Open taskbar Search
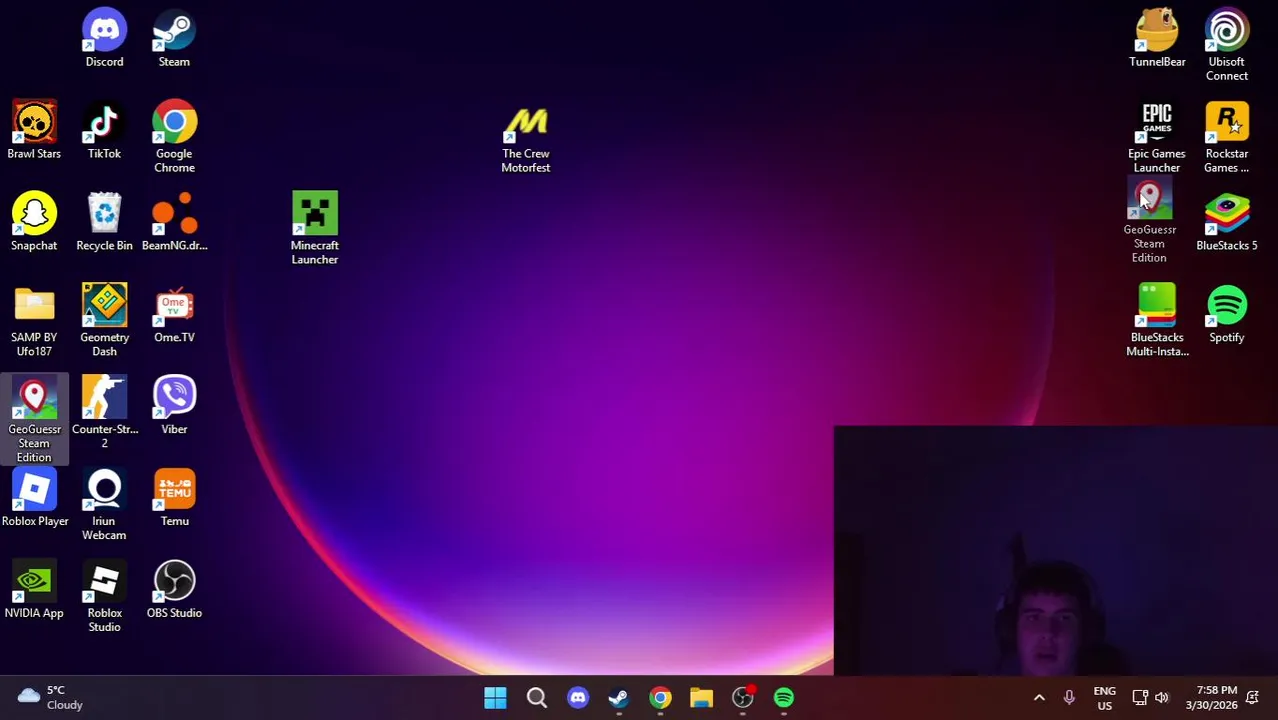 click(537, 697)
